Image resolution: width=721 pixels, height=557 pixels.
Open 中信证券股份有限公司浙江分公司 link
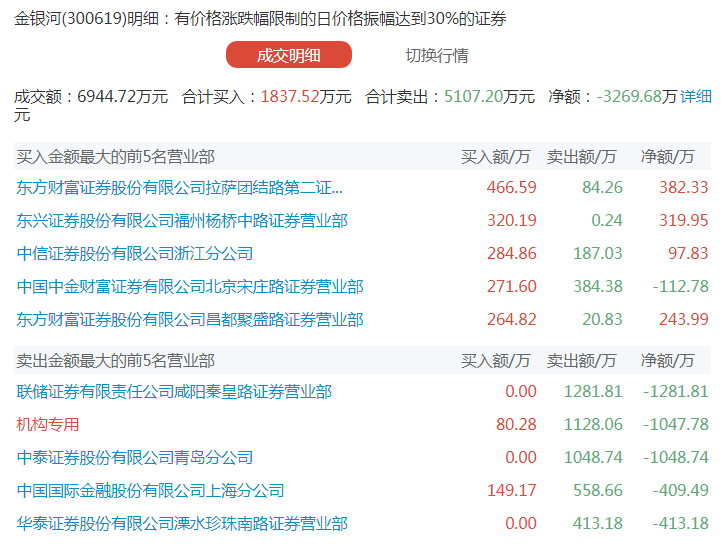pos(135,253)
